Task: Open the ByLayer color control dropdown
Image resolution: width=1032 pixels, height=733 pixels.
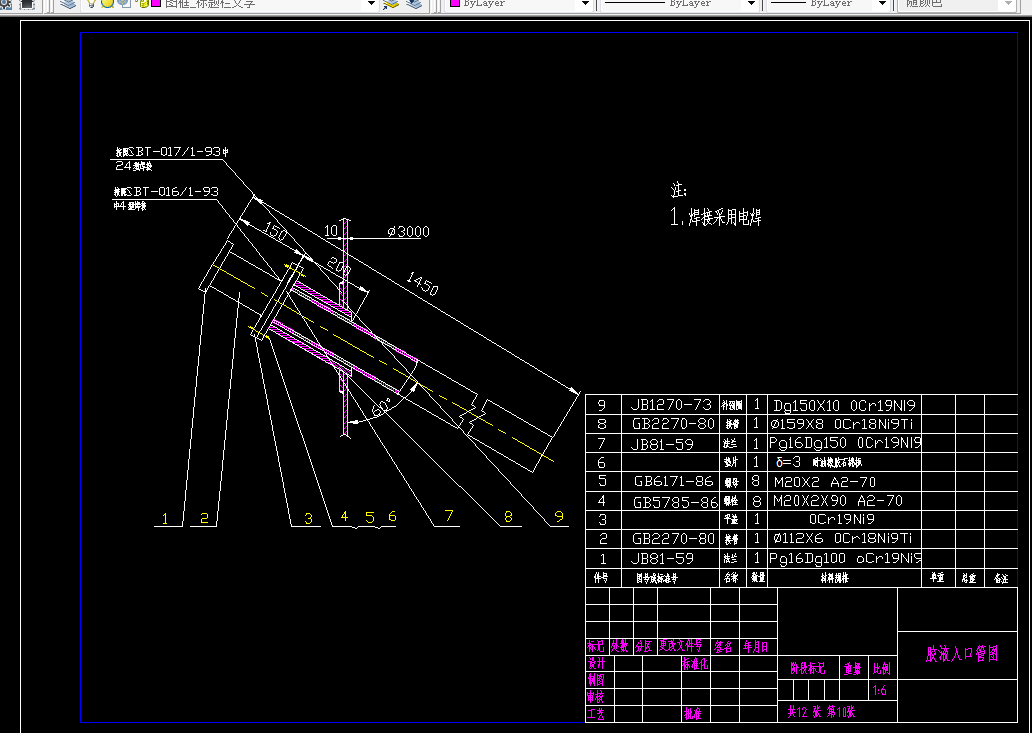Action: pyautogui.click(x=519, y=3)
